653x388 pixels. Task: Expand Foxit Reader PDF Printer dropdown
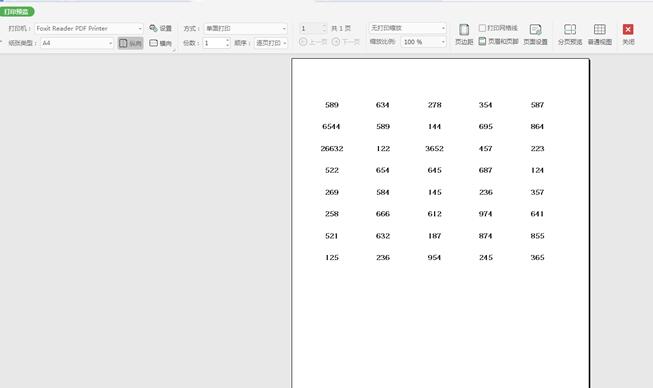click(140, 28)
